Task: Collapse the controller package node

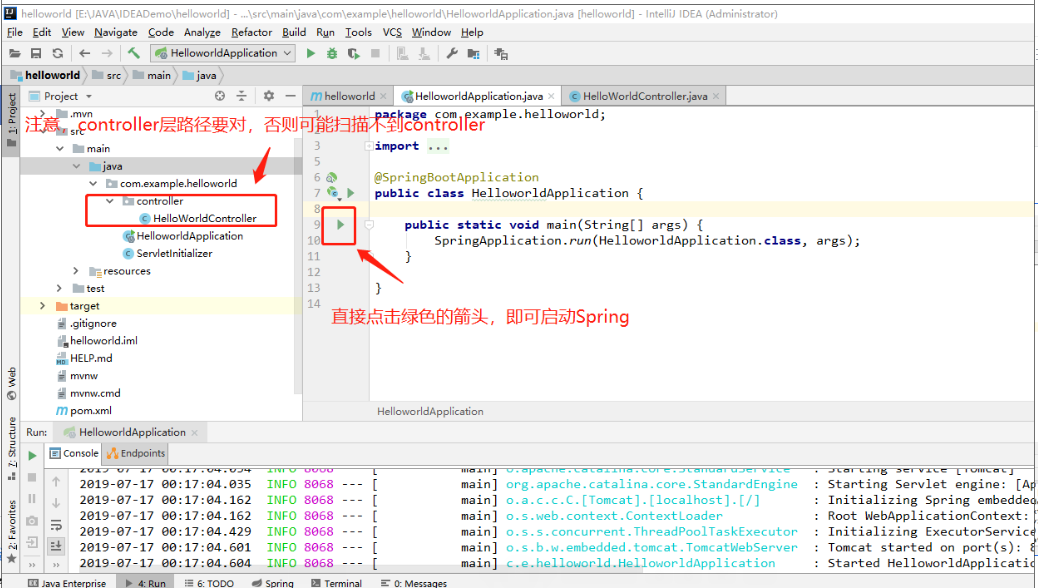Action: (110, 201)
